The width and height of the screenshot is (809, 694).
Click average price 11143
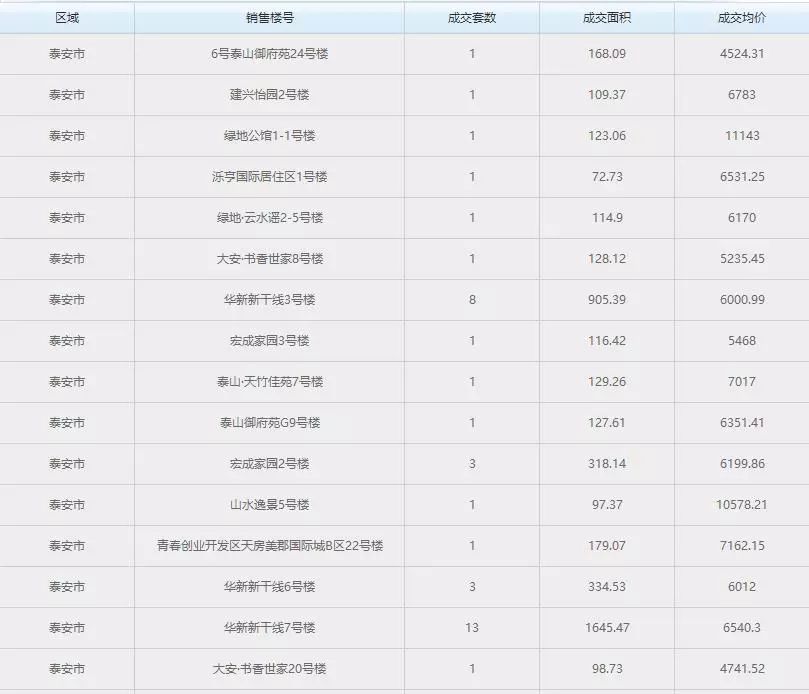742,136
